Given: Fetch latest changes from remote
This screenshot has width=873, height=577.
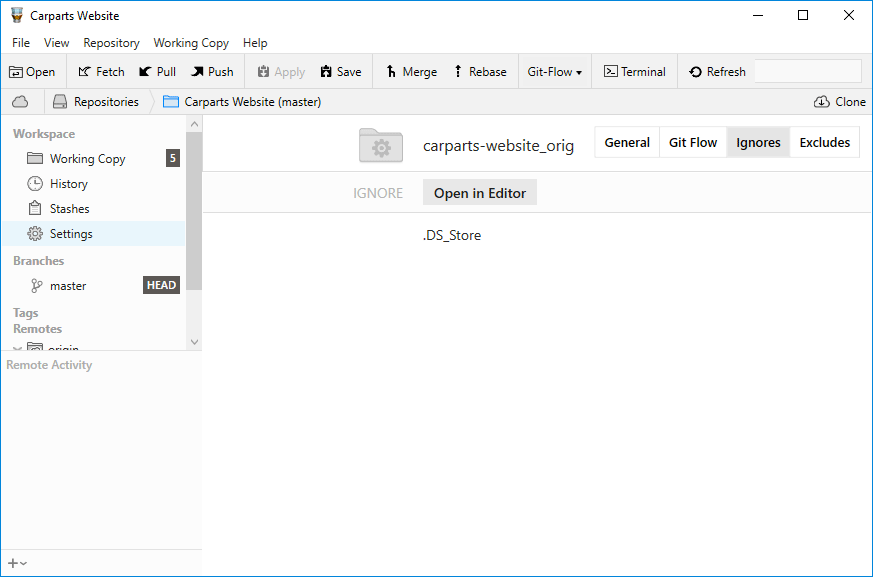Looking at the screenshot, I should pyautogui.click(x=100, y=71).
